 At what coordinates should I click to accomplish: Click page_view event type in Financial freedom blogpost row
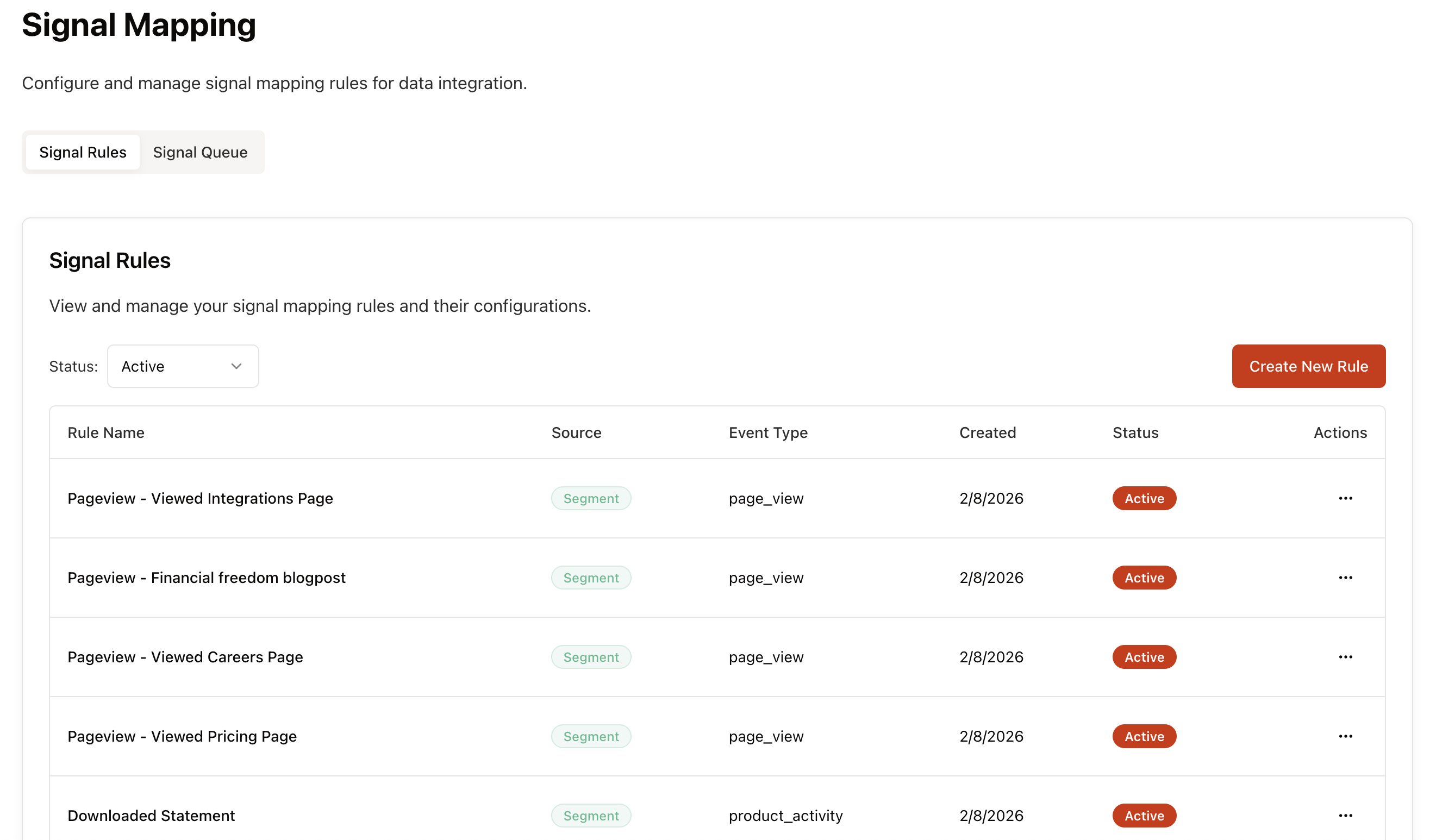point(766,578)
